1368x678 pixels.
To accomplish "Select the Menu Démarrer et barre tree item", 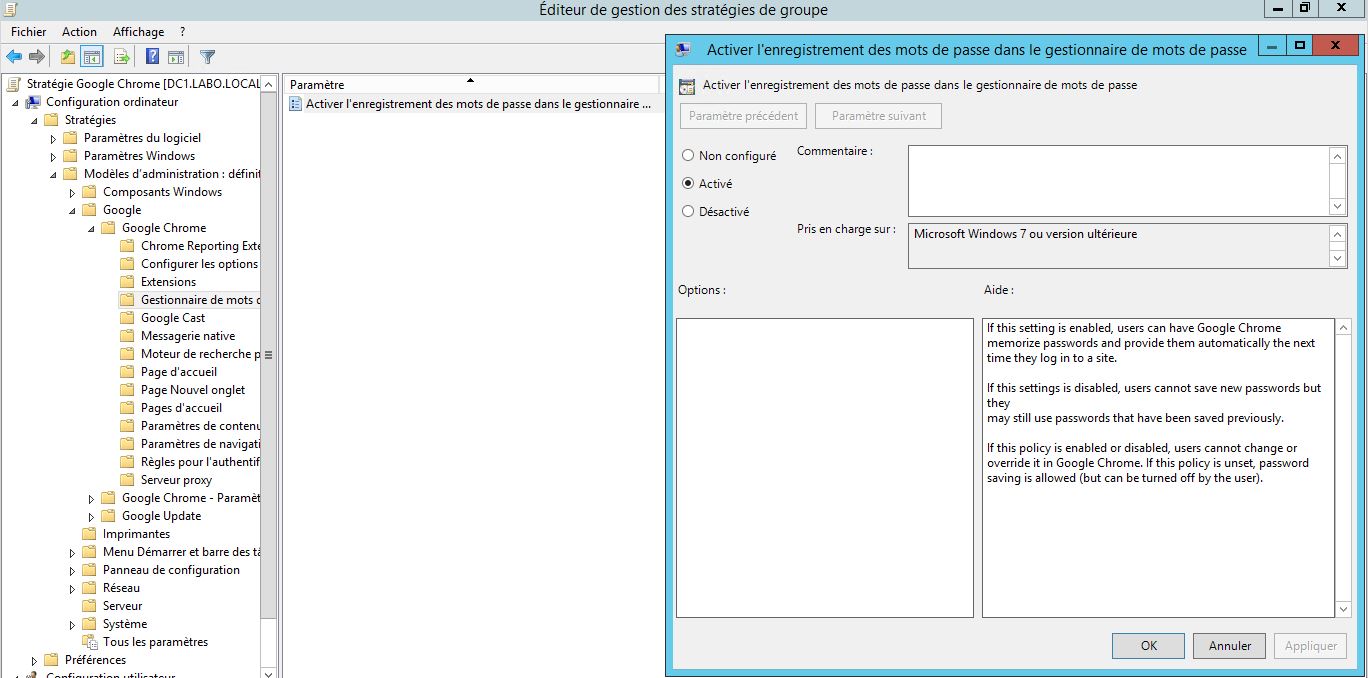I will [181, 552].
